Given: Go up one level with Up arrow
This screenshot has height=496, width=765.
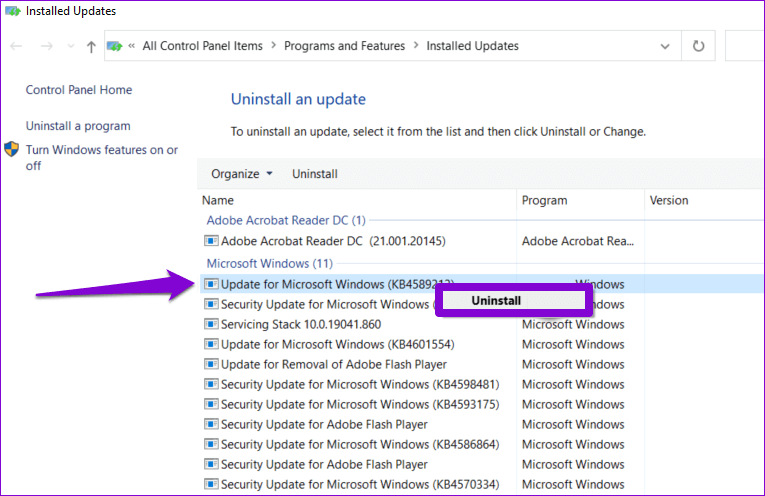Looking at the screenshot, I should pos(91,46).
